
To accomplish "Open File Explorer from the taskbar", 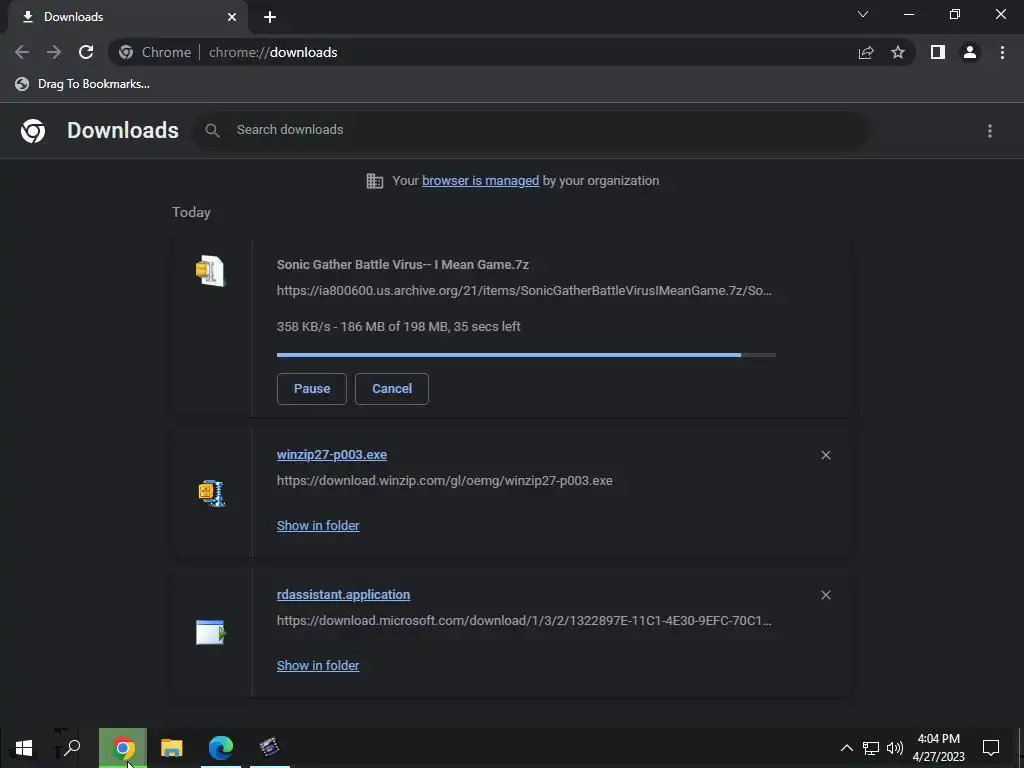I will tap(172, 748).
